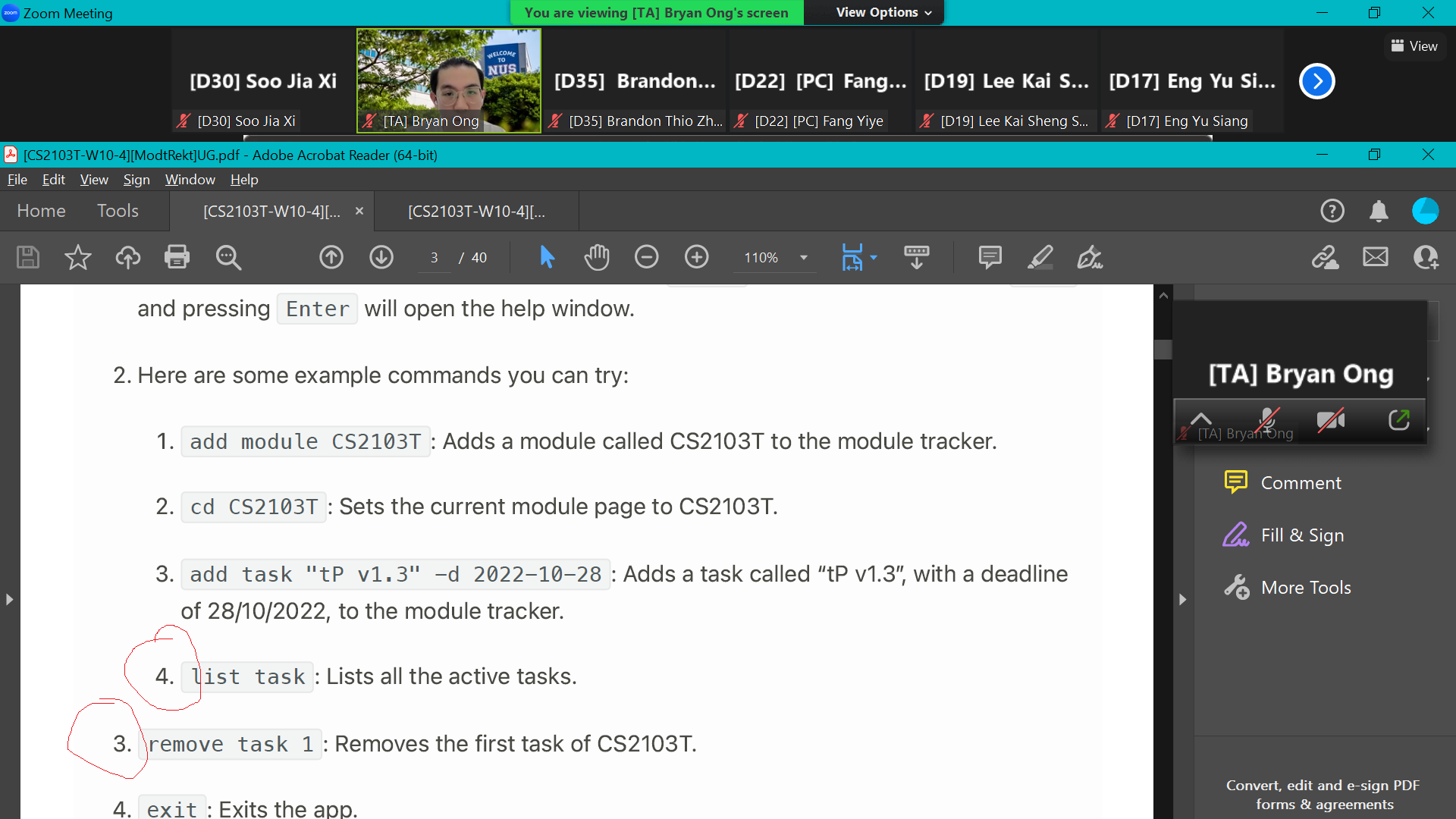This screenshot has height=819, width=1456.
Task: Click the Highlight text pen icon
Action: 1040,258
